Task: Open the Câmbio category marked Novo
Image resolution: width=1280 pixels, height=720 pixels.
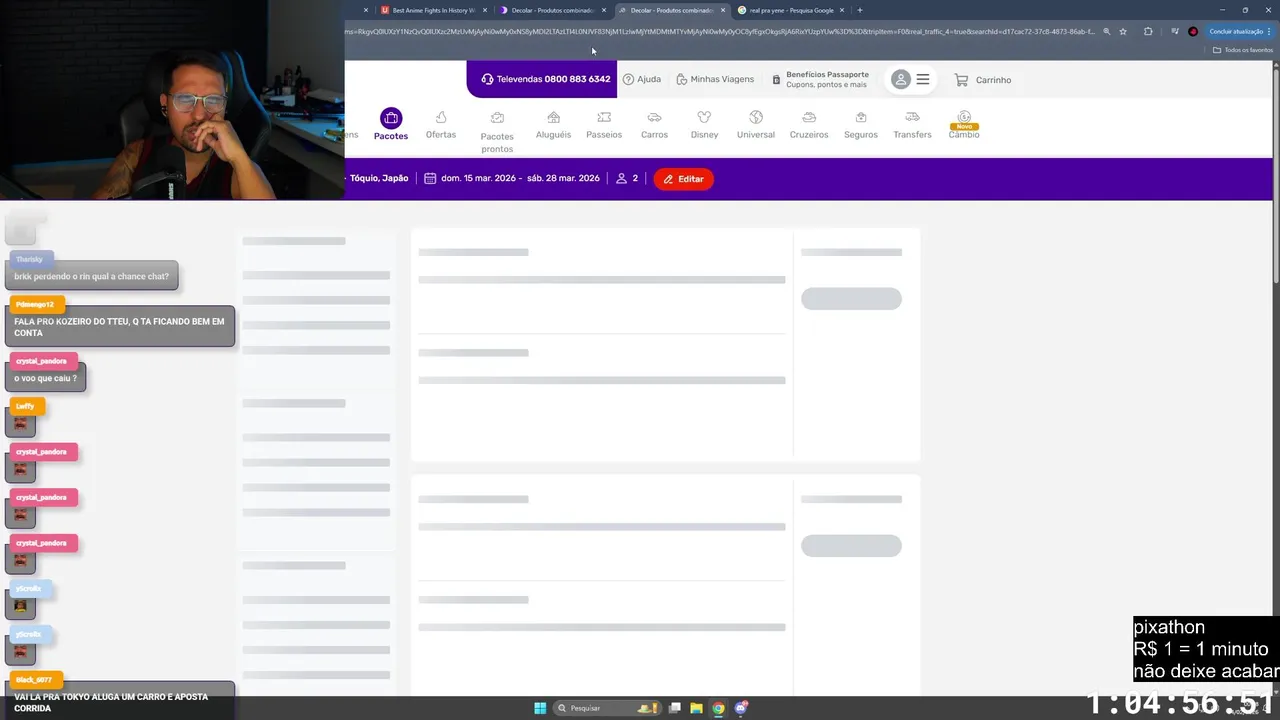Action: 964,124
